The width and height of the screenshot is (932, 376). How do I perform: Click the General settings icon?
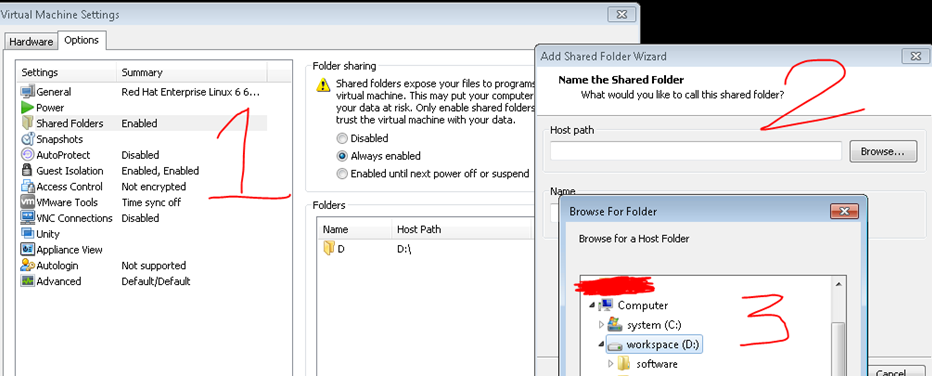28,92
